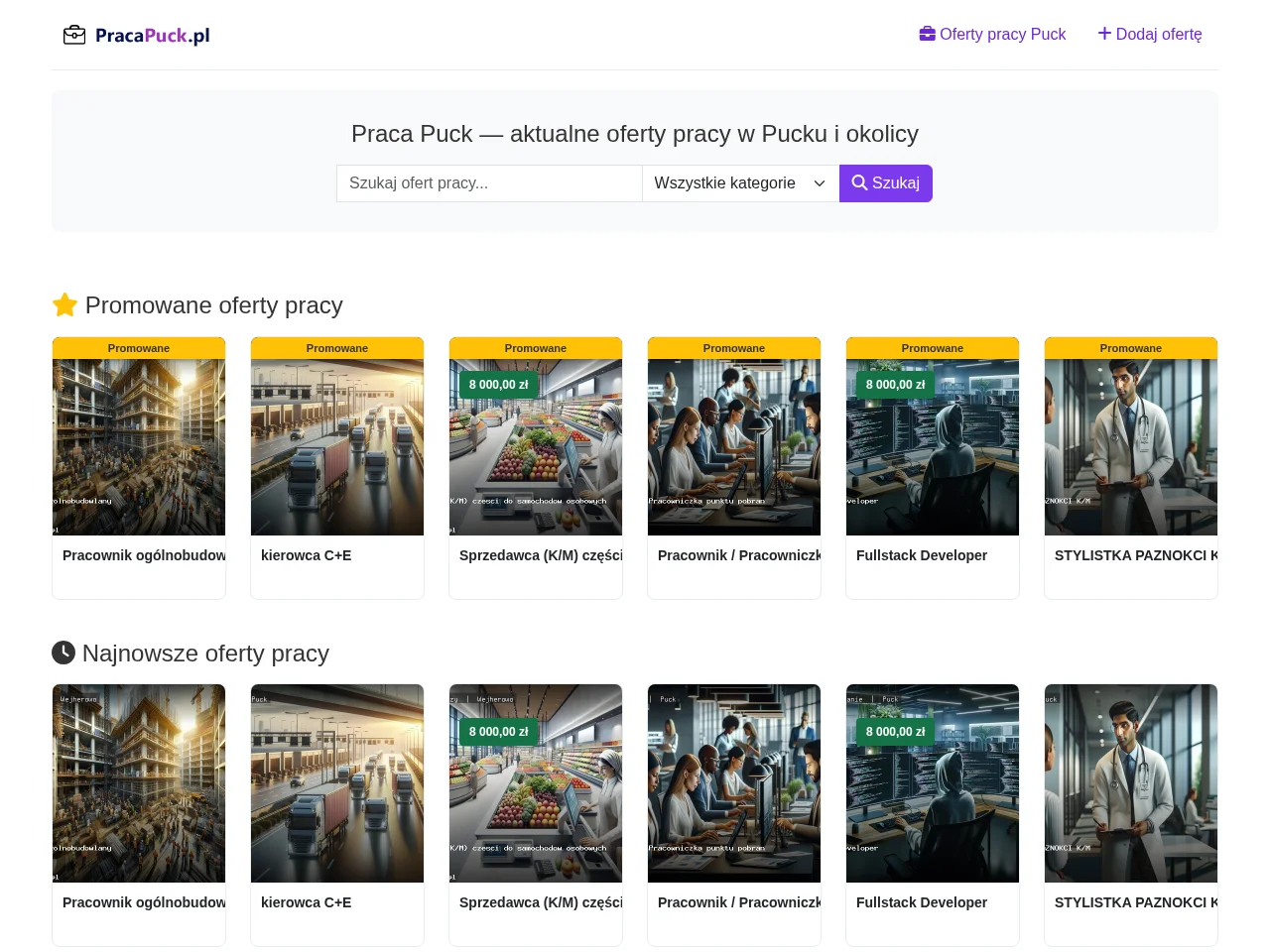Screen dimensions: 1270x952
Task: Click the clock icon beside Najnowsze oferty pracy
Action: pos(63,653)
